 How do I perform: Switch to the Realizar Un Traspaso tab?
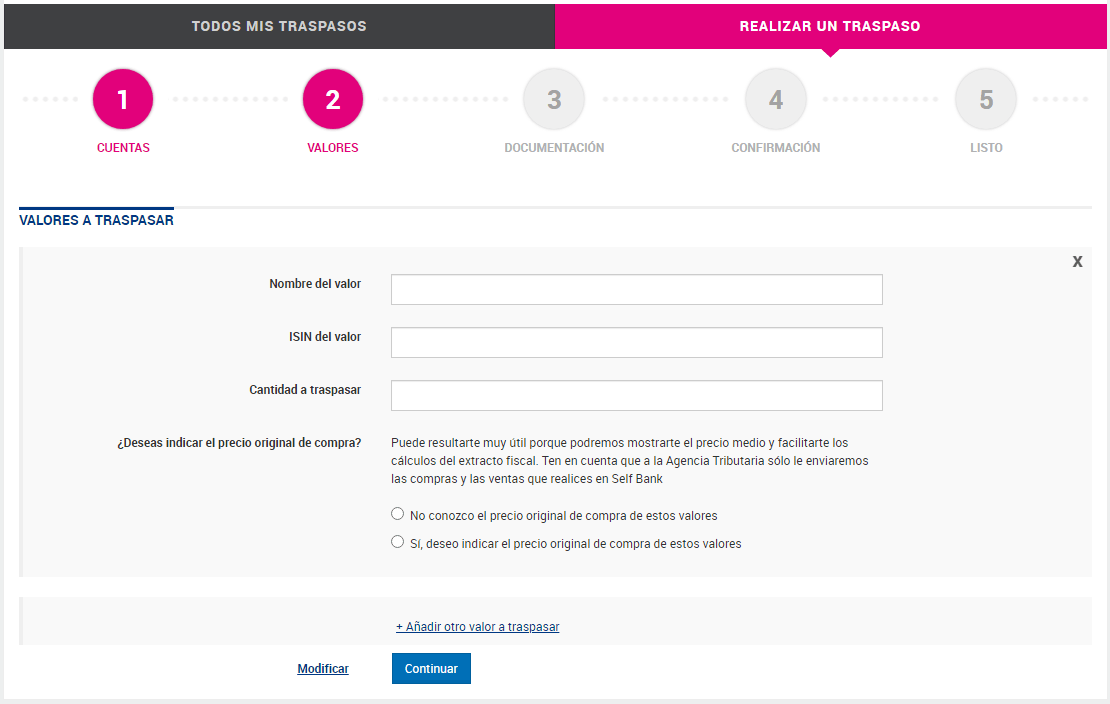(x=830, y=26)
